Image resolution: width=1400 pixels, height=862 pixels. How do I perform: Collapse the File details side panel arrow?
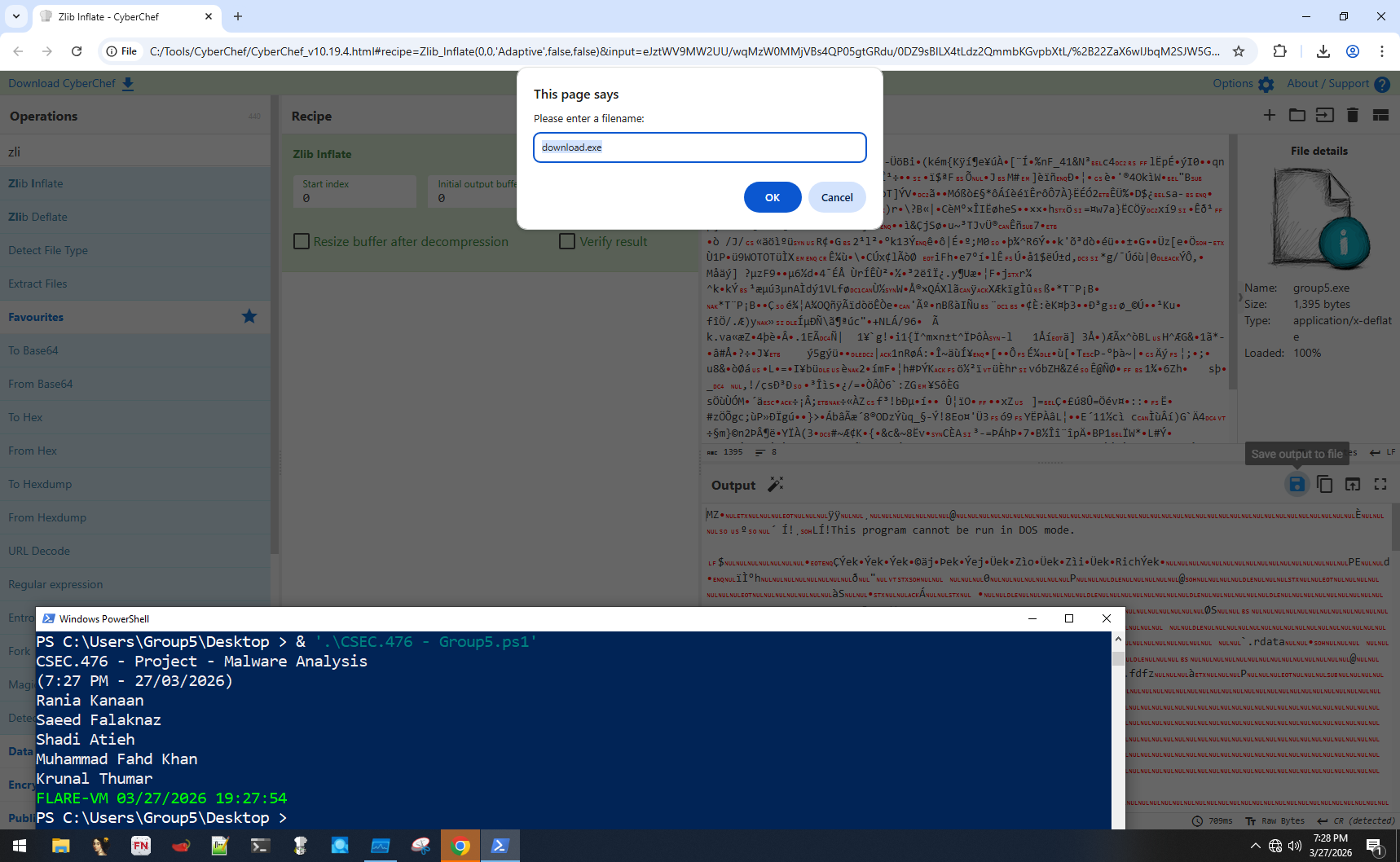point(1240,297)
